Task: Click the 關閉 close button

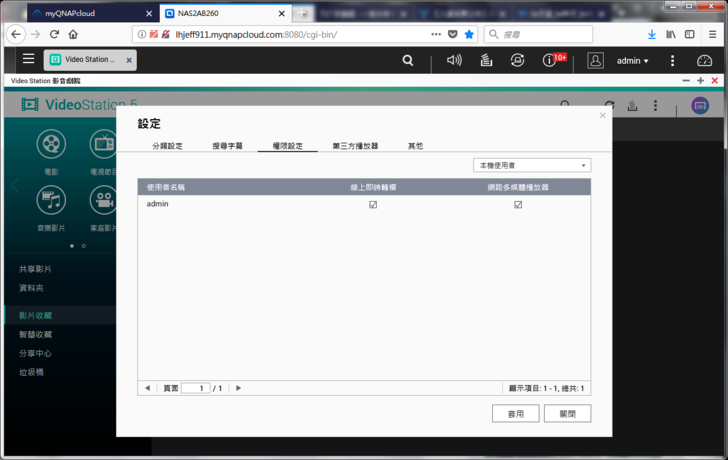Action: tap(567, 413)
